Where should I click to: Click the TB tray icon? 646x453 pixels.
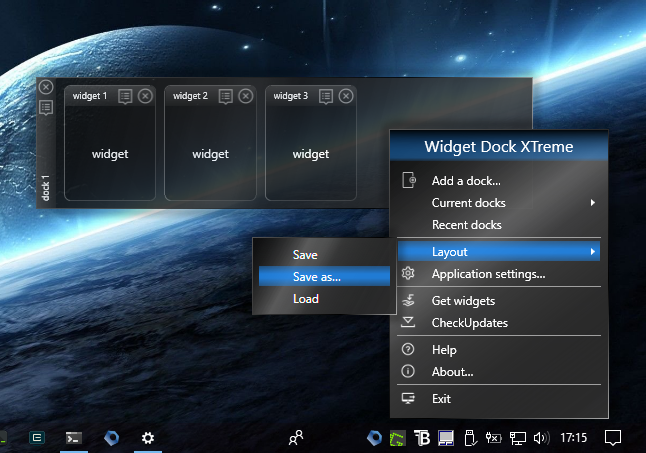pos(422,438)
